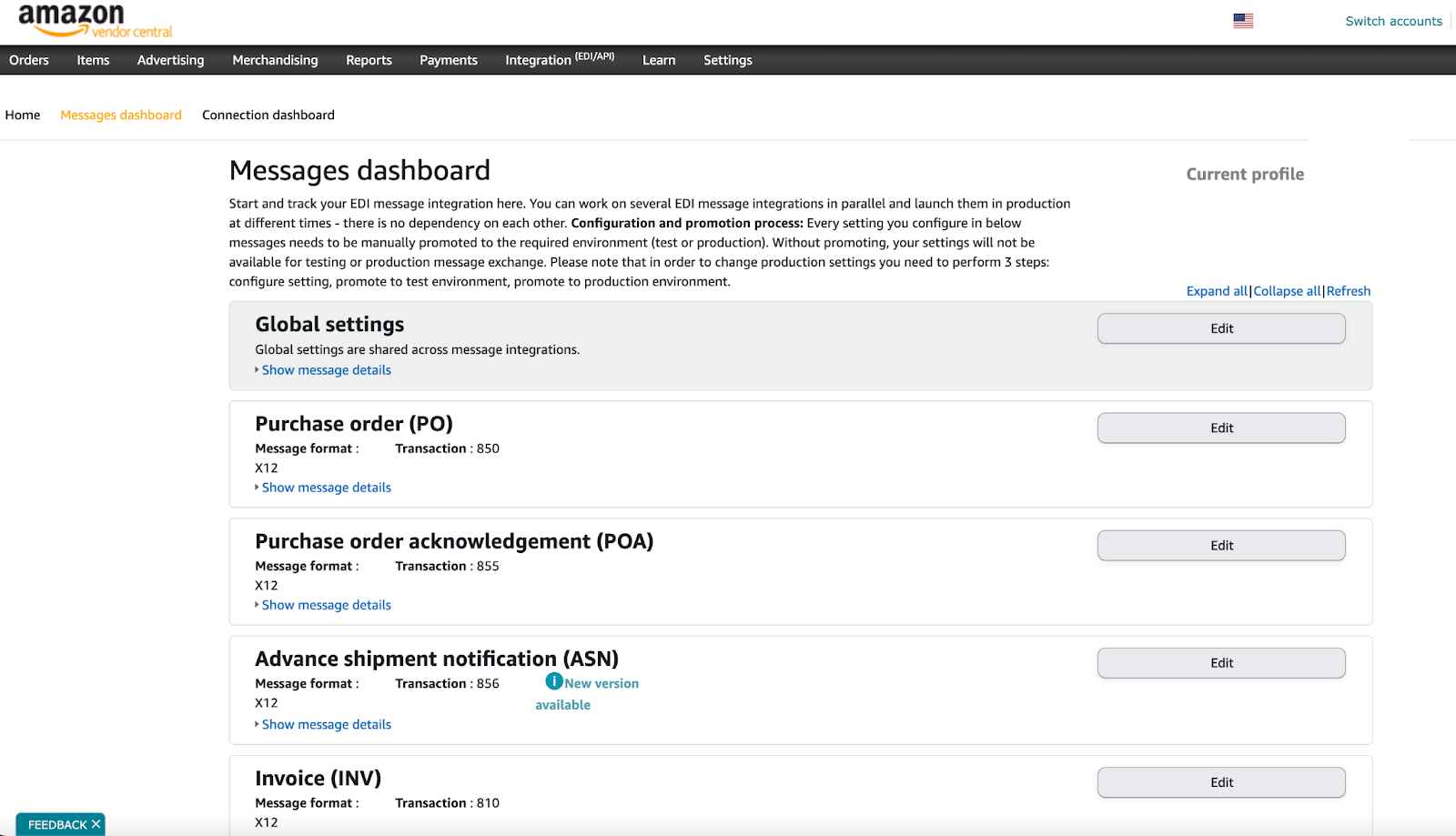Edit the Global settings

click(x=1220, y=328)
